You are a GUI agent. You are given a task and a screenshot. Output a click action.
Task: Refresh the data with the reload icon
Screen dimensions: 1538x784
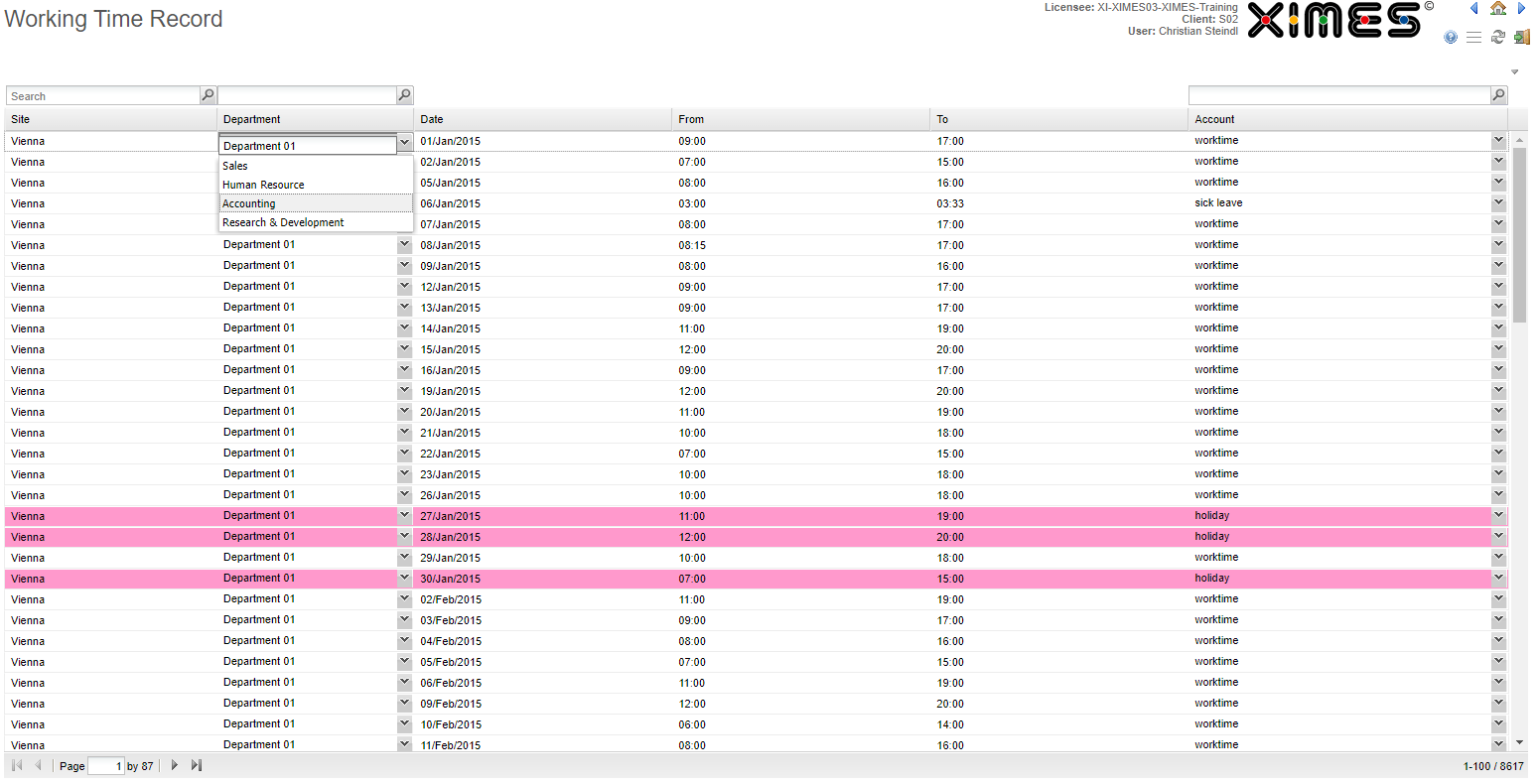pos(1498,37)
